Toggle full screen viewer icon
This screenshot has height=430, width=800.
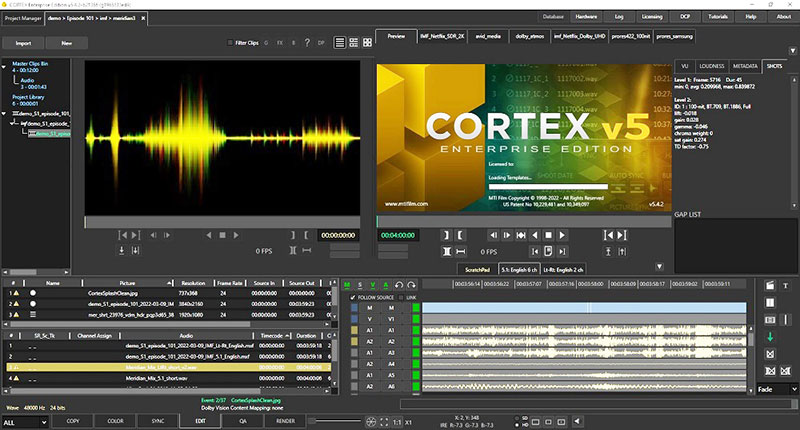(384, 422)
